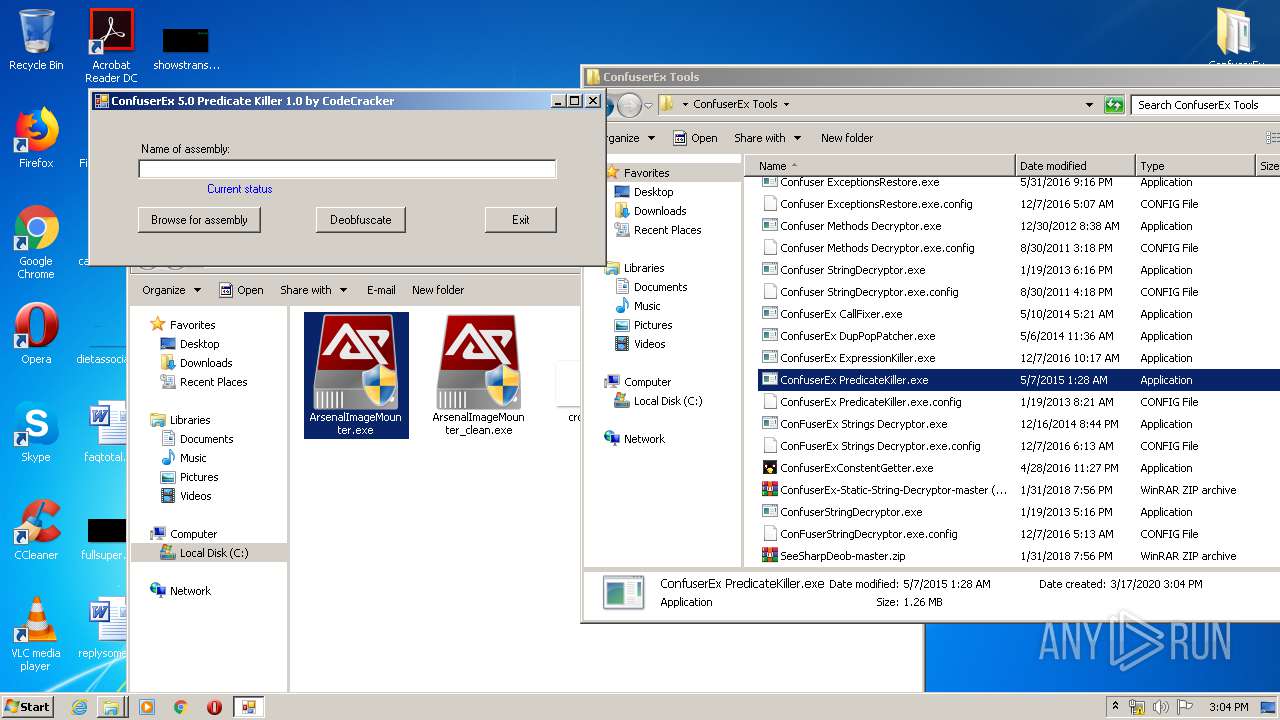Open Organize dropdown in rear explorer window

[171, 290]
